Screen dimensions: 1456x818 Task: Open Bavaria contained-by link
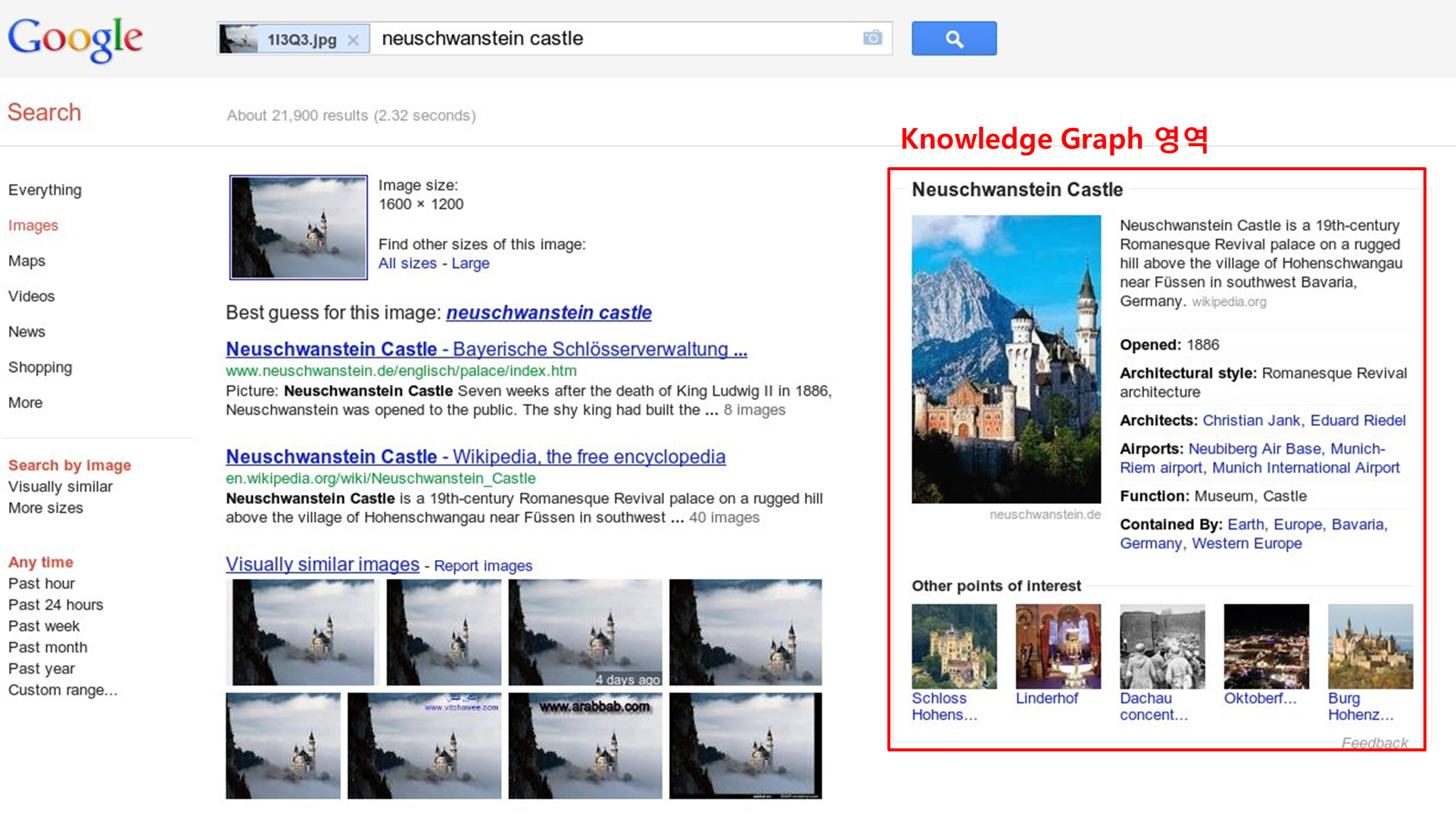(x=1358, y=525)
